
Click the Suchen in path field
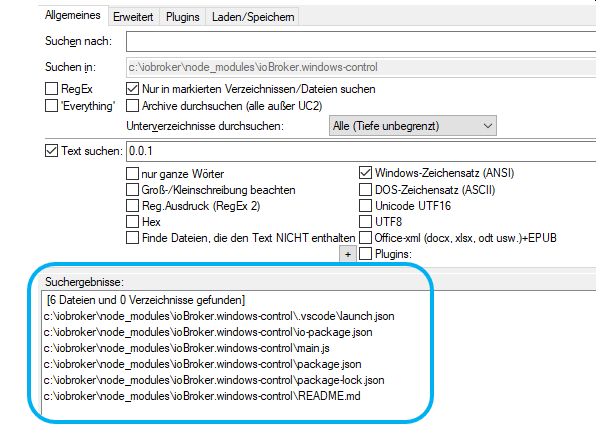[361, 67]
